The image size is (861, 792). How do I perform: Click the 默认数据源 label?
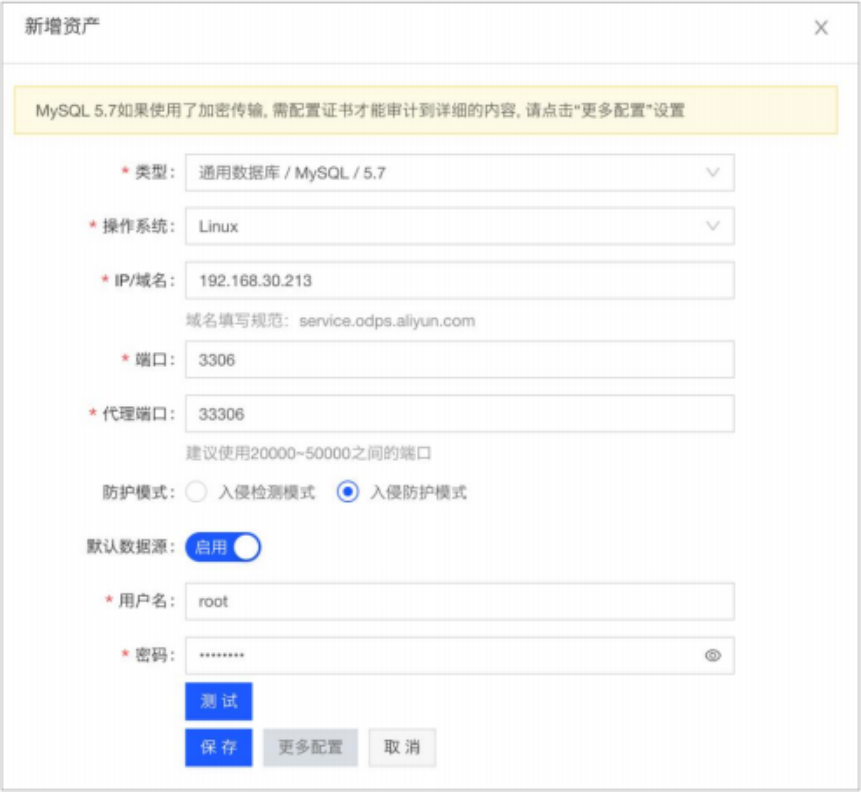pos(131,546)
